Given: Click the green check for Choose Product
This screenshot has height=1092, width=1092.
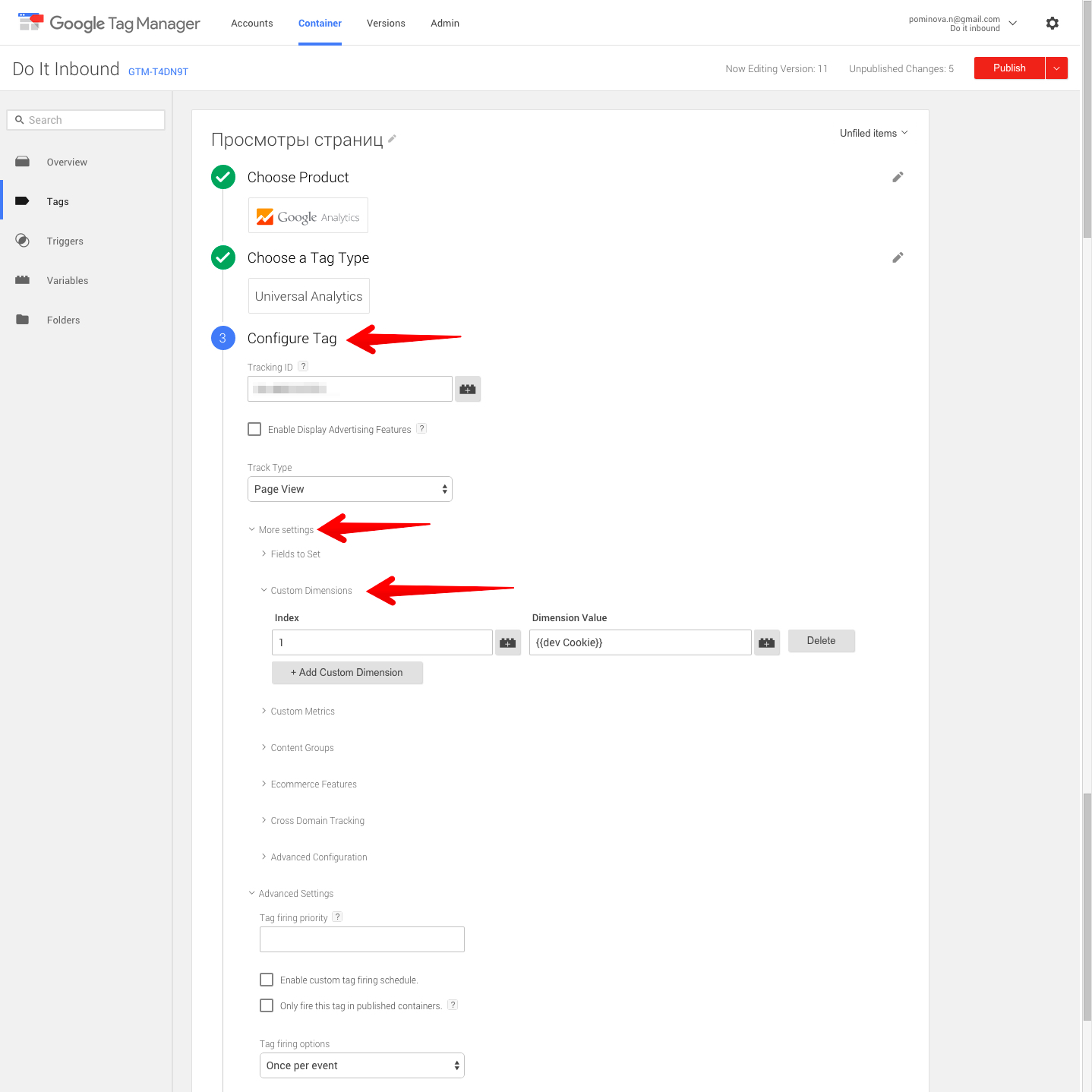Looking at the screenshot, I should pyautogui.click(x=223, y=177).
